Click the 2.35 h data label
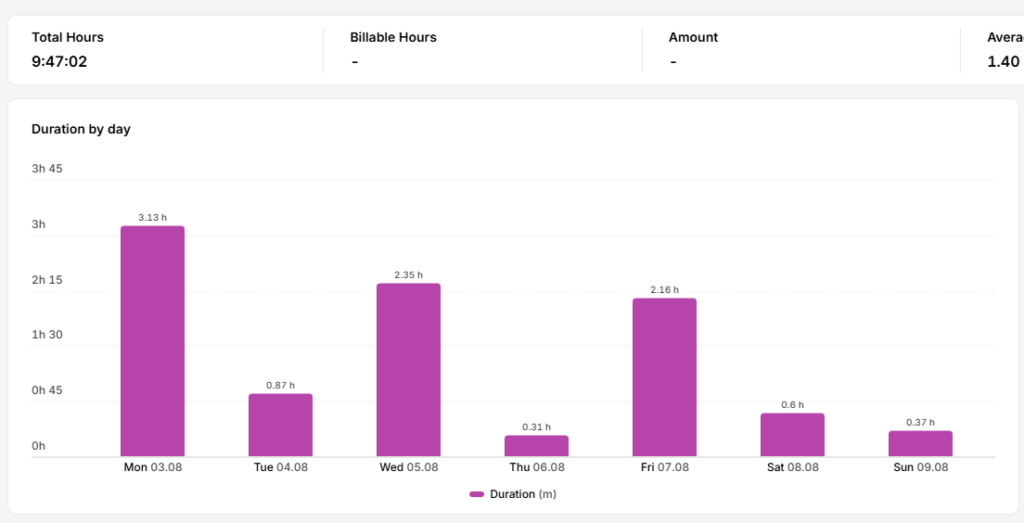The image size is (1024, 523). [x=408, y=275]
